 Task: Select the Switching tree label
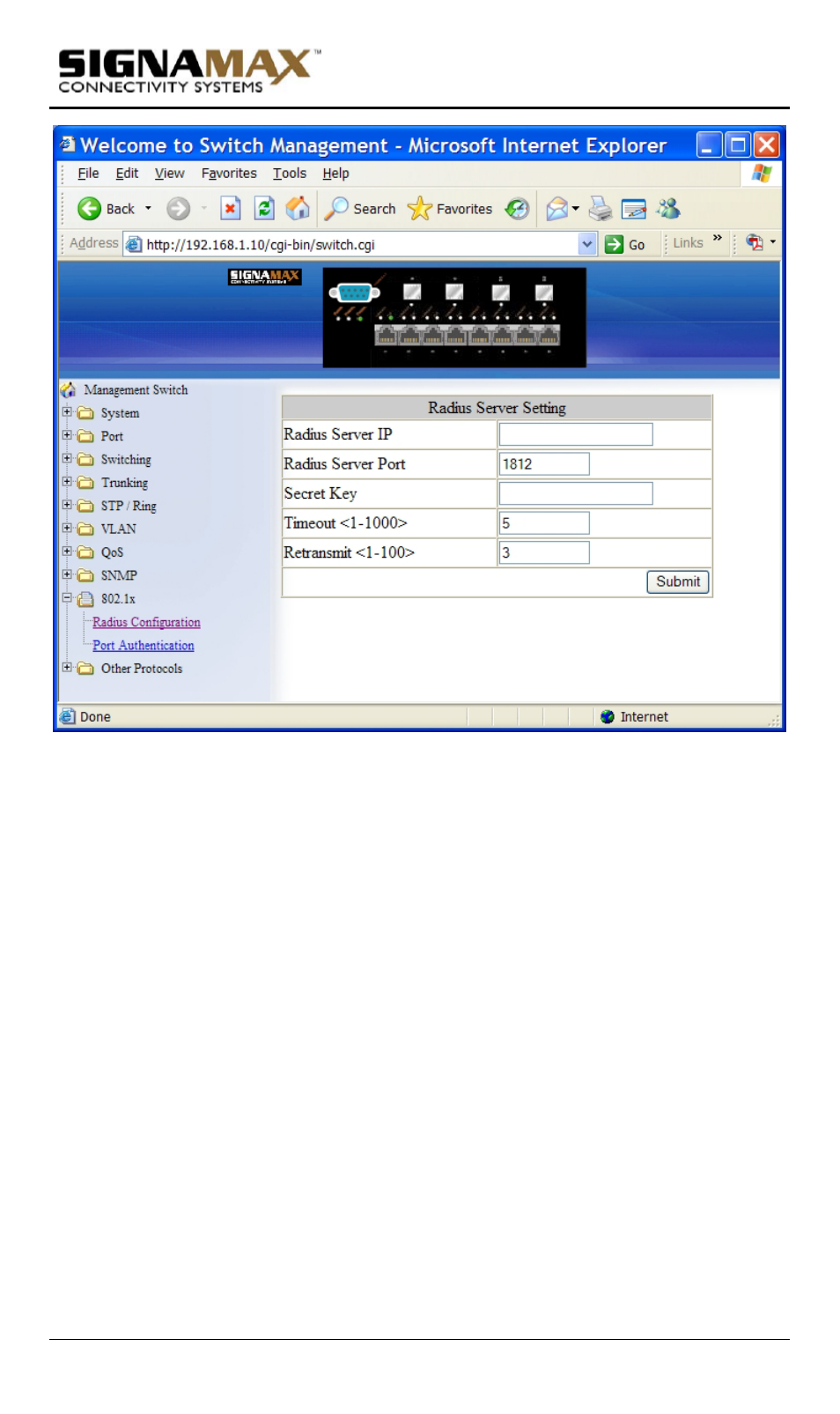(x=126, y=460)
